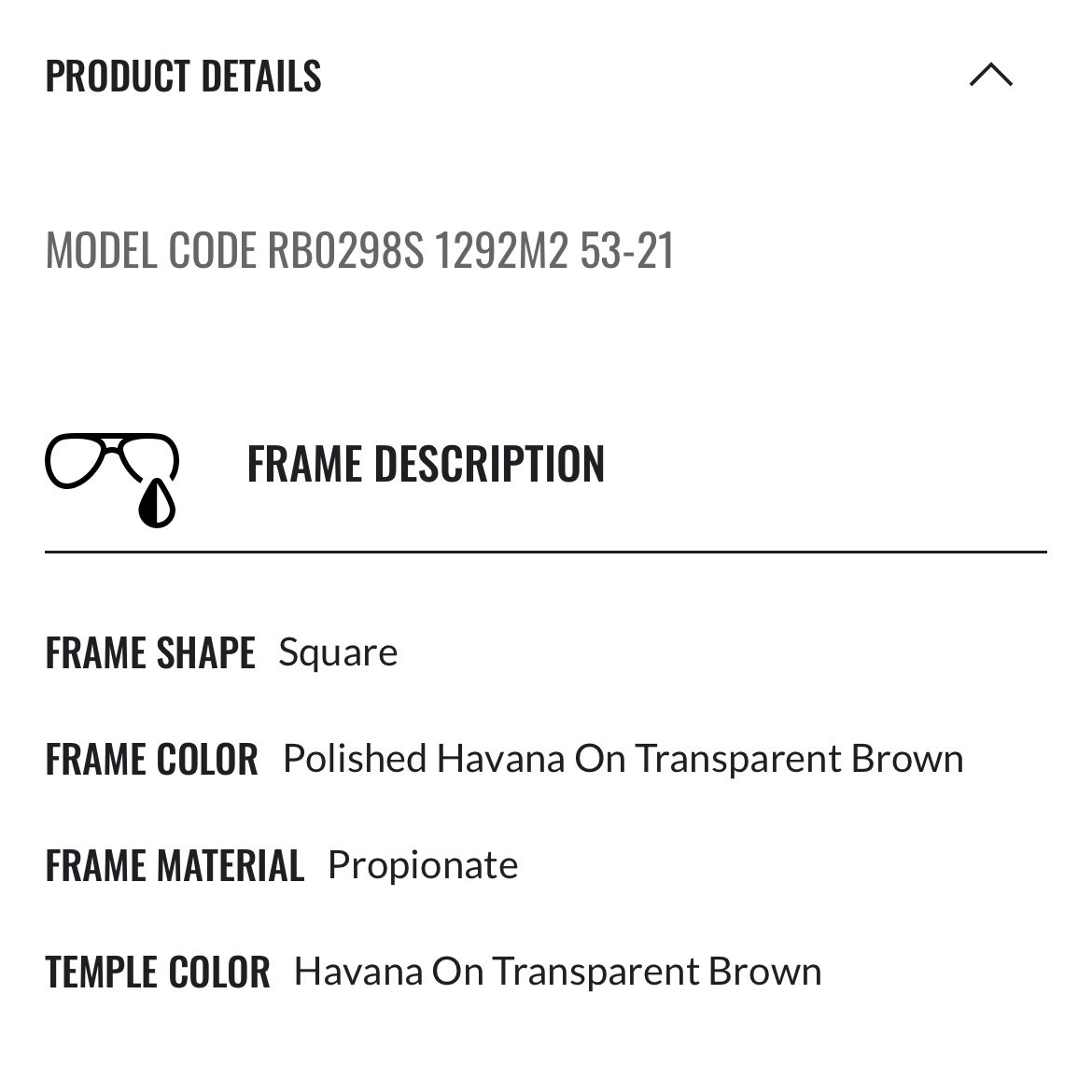1092x1092 pixels.
Task: Click the sunglasses frame description icon
Action: pos(112,480)
